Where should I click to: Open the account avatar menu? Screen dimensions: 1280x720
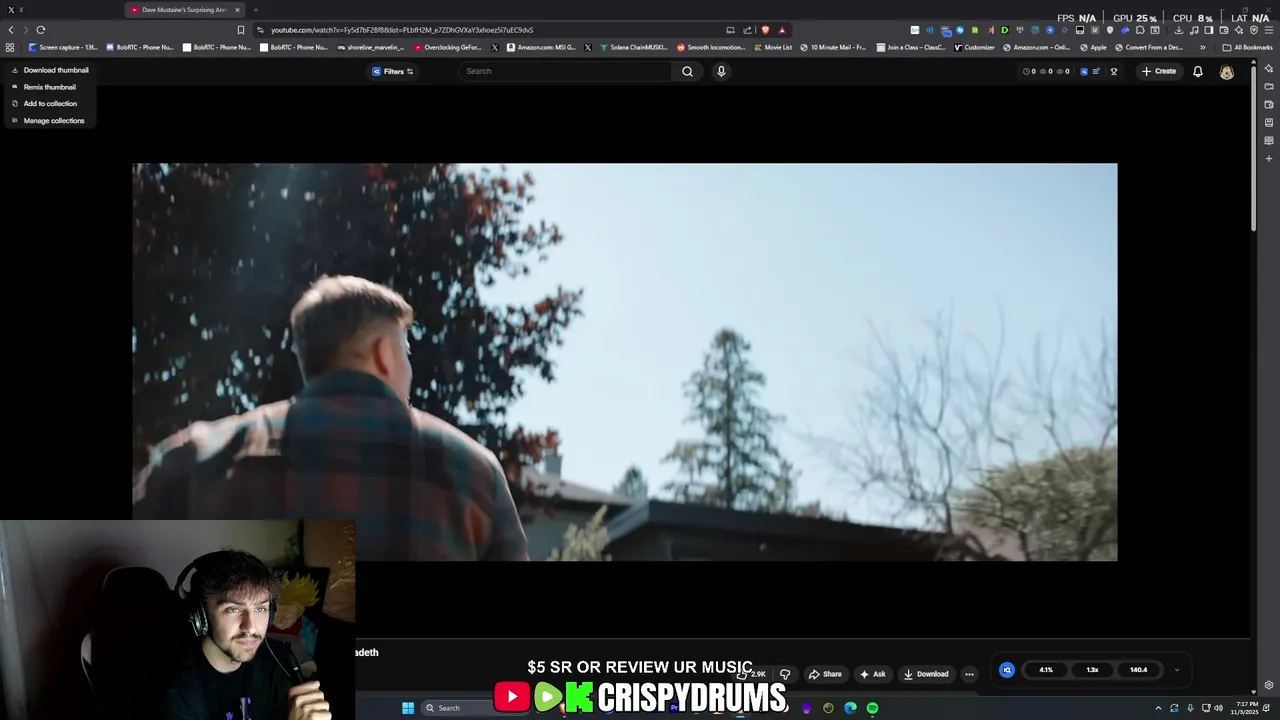(1226, 71)
